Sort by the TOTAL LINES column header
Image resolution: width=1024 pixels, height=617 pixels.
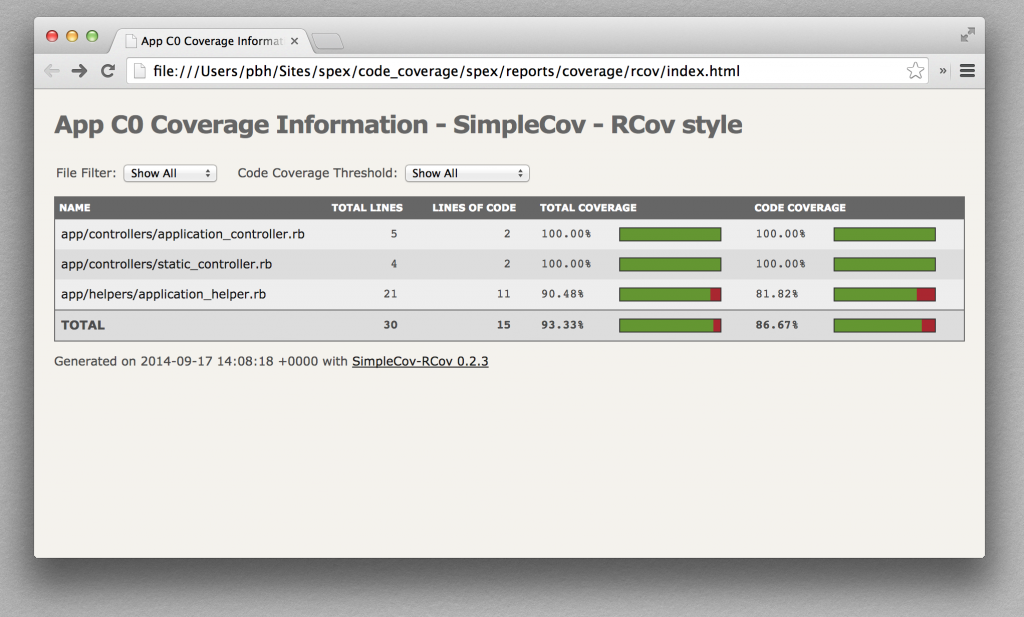pos(367,208)
